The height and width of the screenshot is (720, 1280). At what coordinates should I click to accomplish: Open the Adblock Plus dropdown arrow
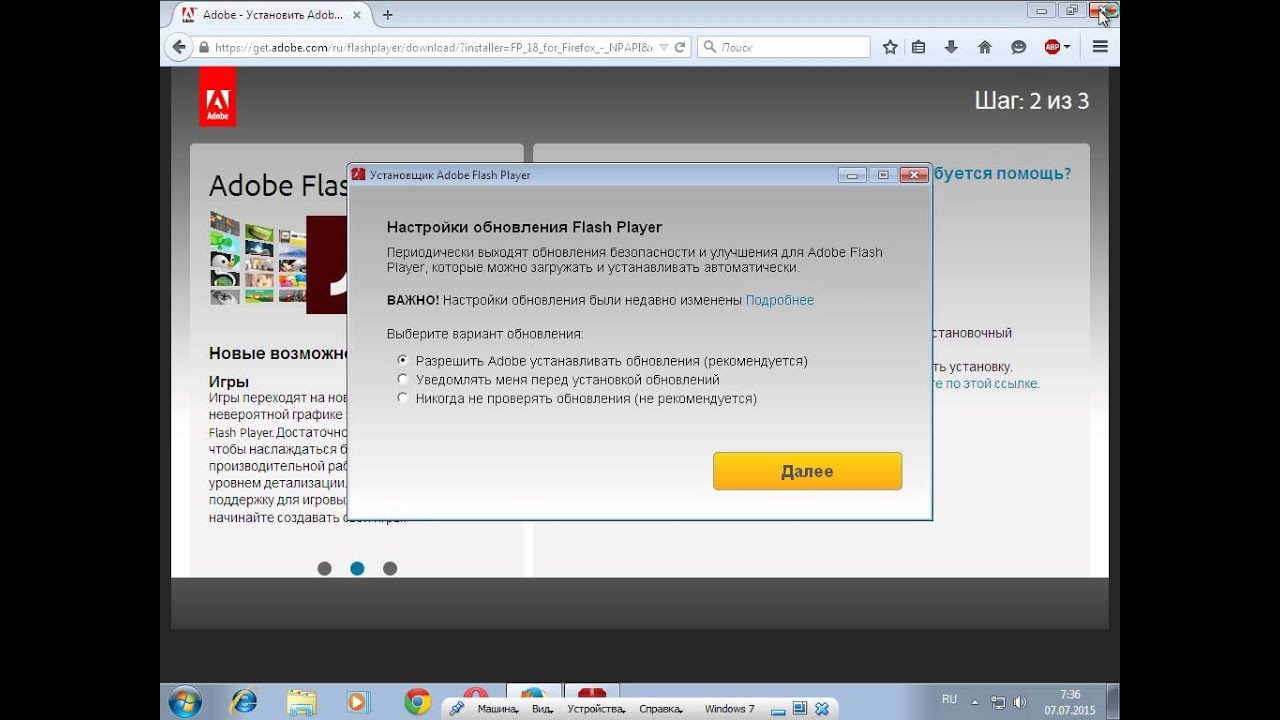click(1067, 47)
